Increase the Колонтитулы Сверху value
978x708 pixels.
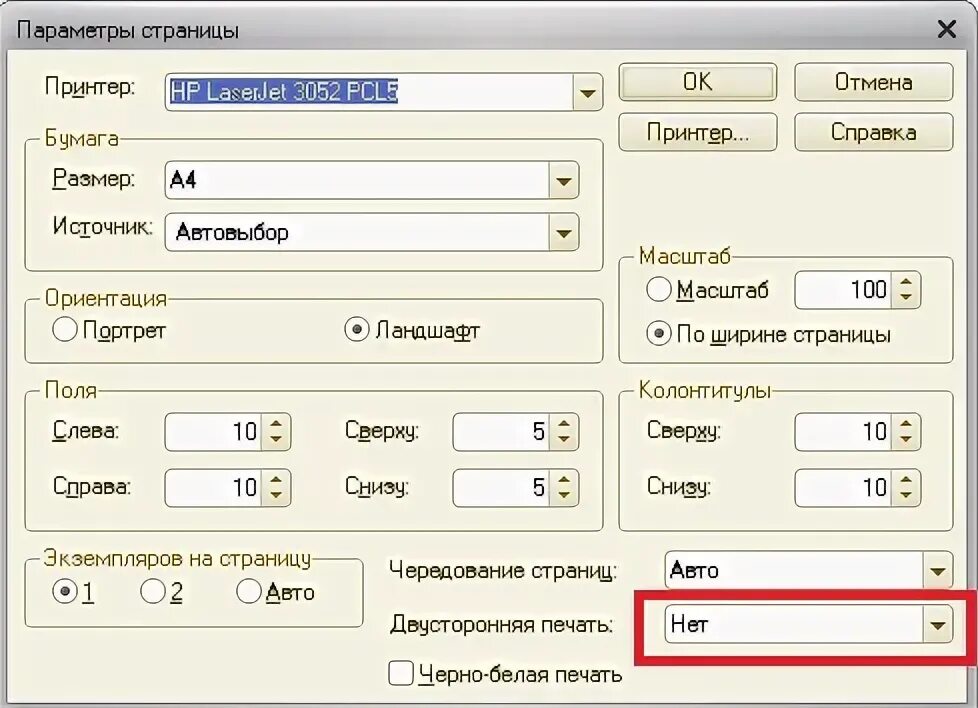click(906, 424)
